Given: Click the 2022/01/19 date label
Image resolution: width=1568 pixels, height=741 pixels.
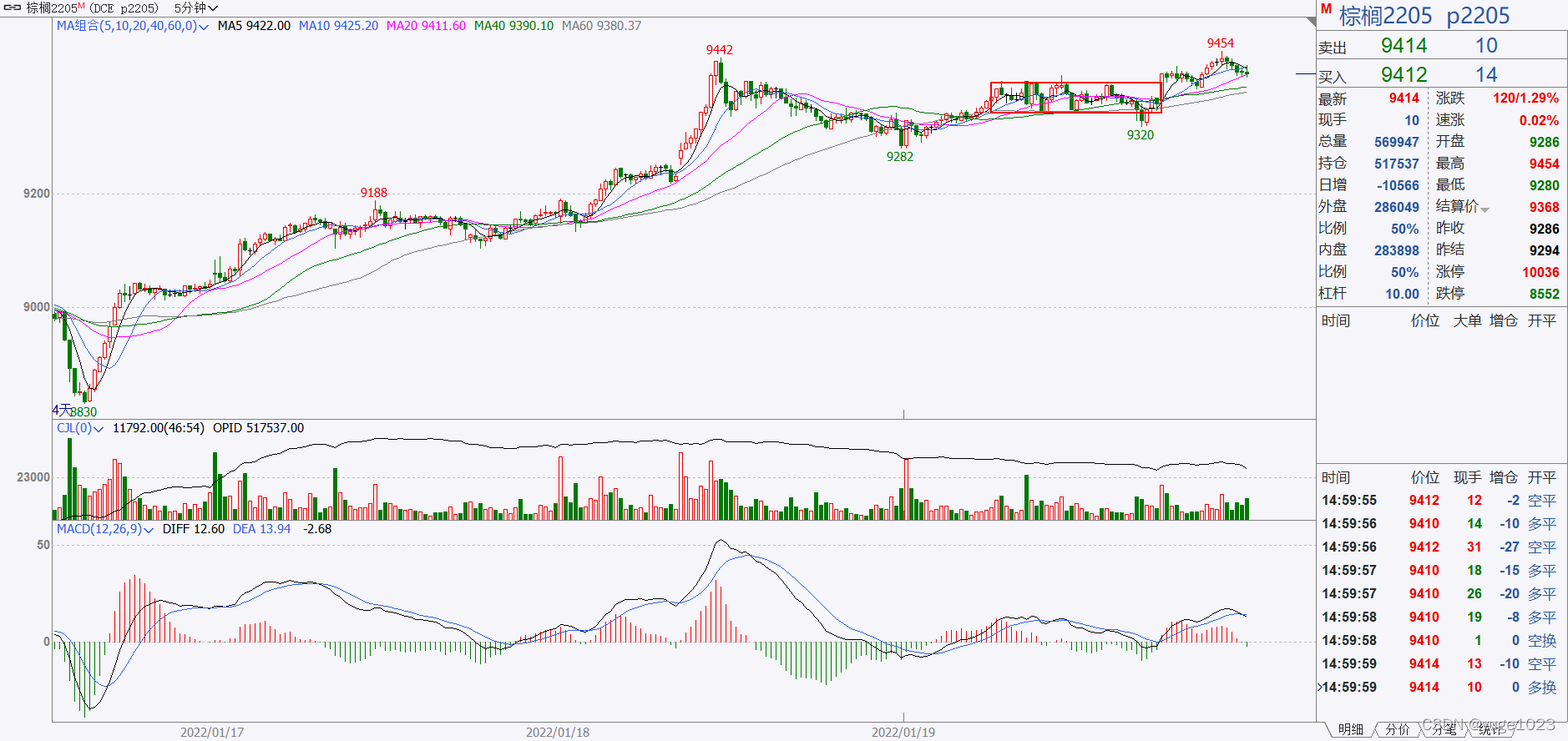Looking at the screenshot, I should click(903, 733).
